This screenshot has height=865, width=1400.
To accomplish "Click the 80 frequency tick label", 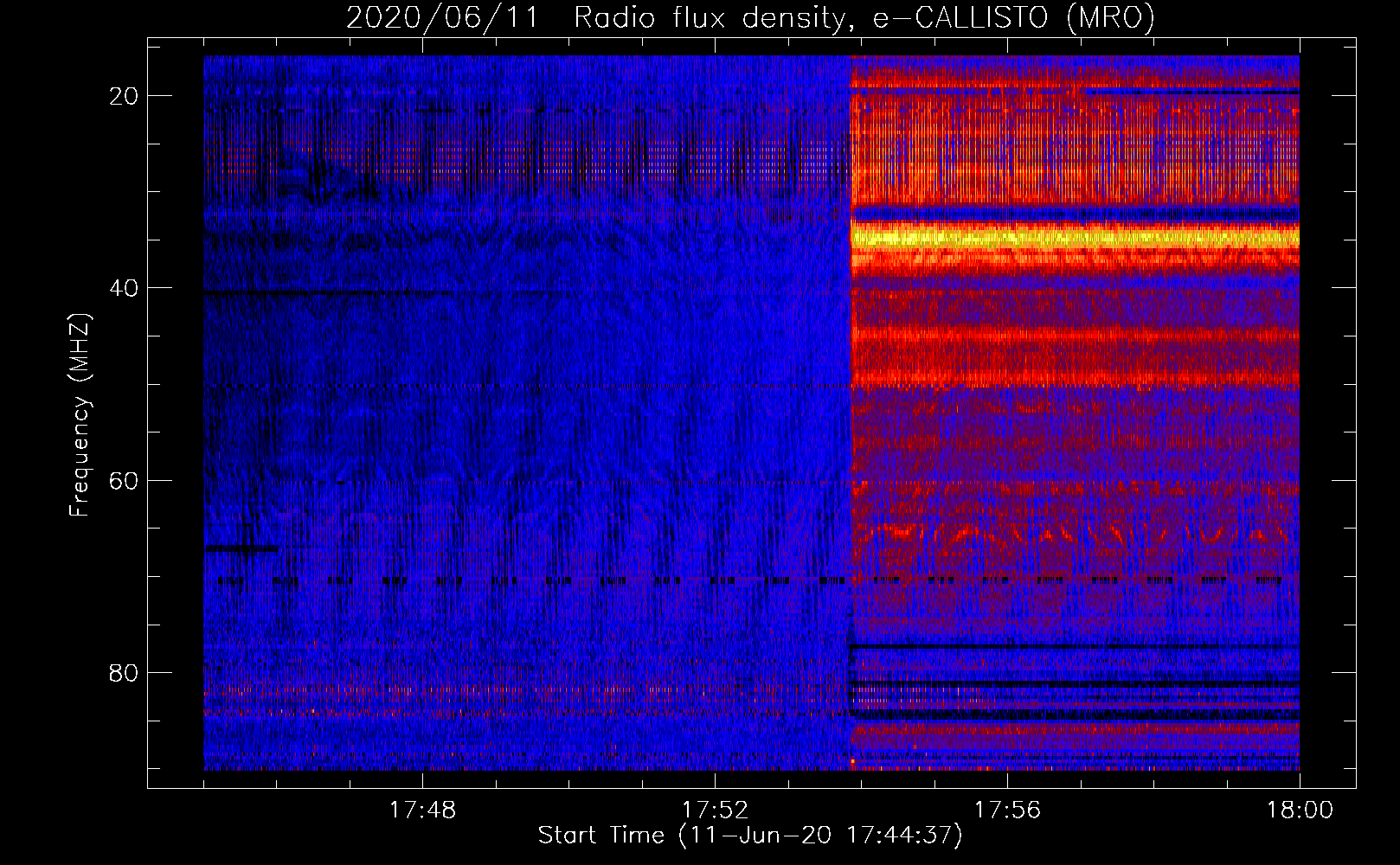I will 125,673.
